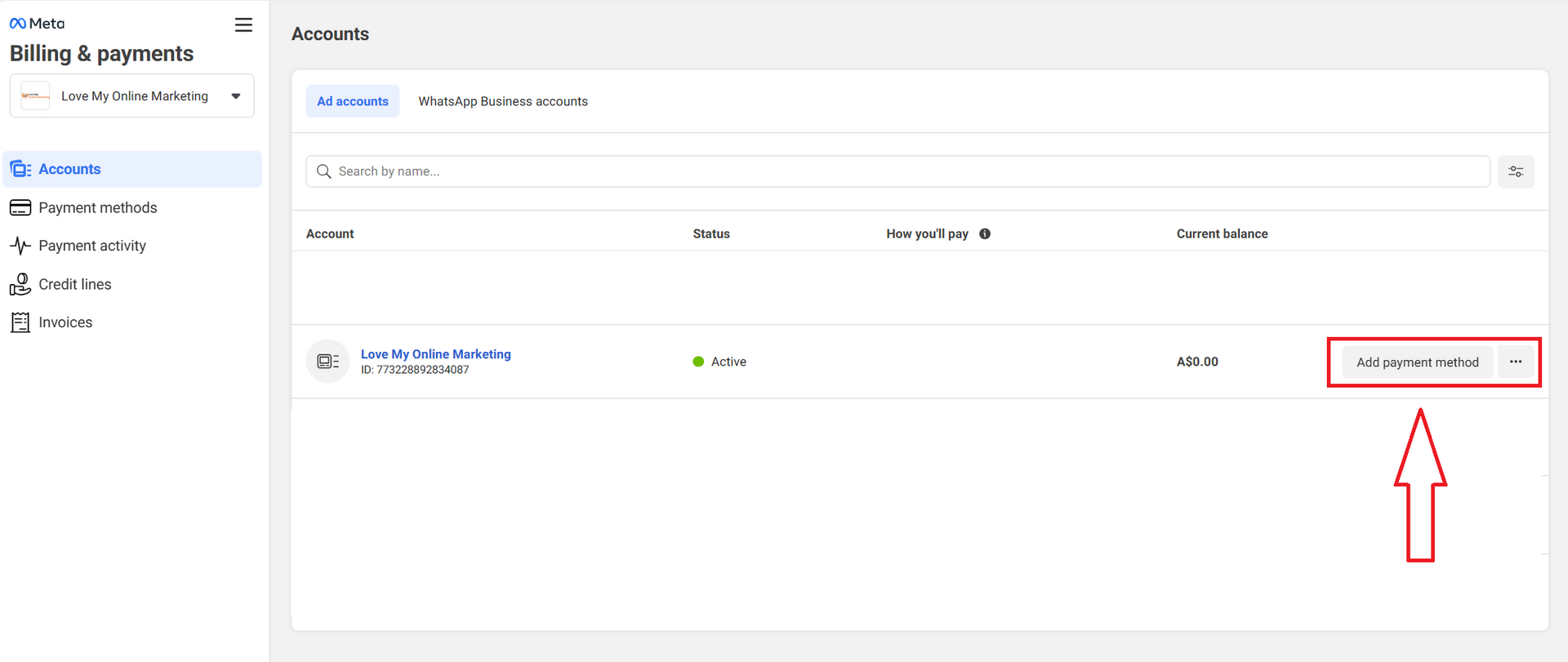Open the Love My Online Marketing business dropdown

pos(132,96)
